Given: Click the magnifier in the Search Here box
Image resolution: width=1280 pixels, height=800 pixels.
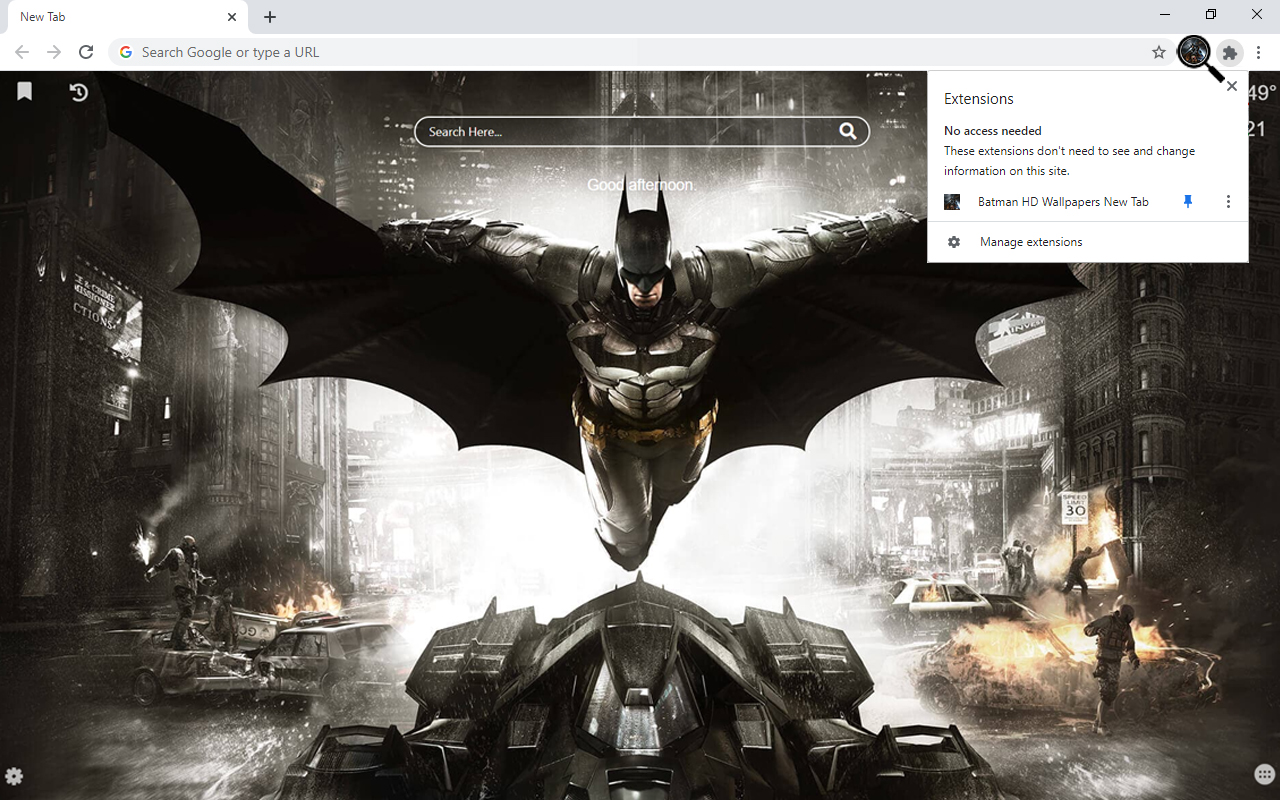Looking at the screenshot, I should [848, 131].
